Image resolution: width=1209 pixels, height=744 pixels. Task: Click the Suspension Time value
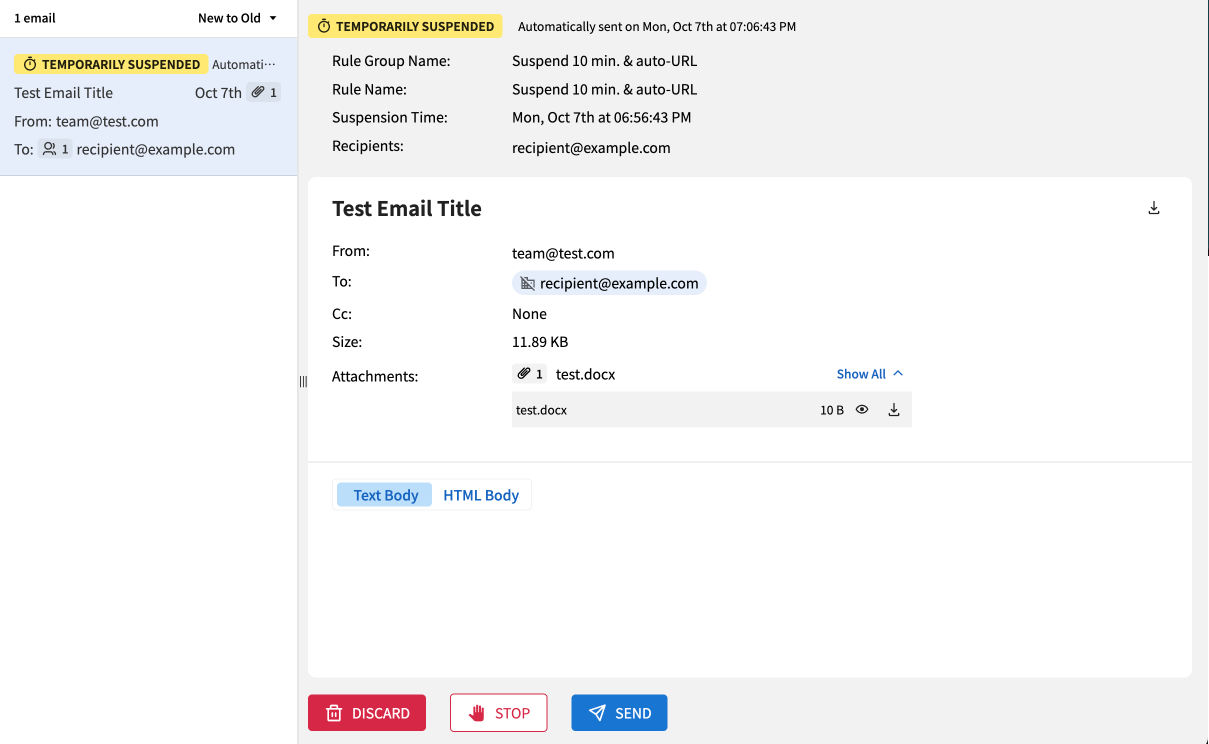pos(601,117)
